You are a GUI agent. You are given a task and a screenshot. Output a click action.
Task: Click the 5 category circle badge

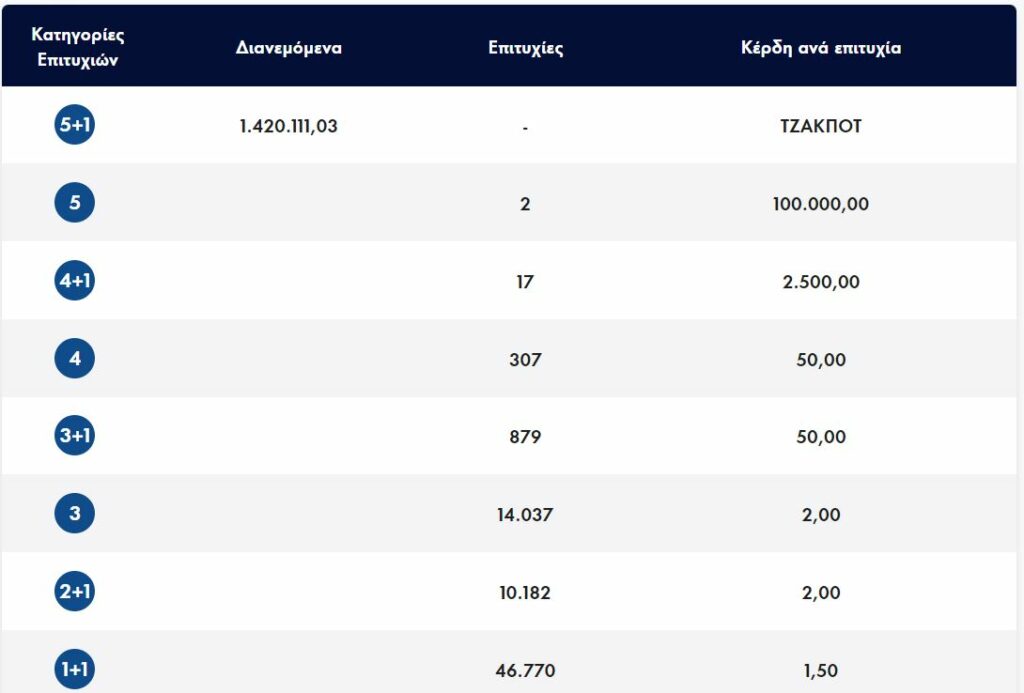(75, 203)
